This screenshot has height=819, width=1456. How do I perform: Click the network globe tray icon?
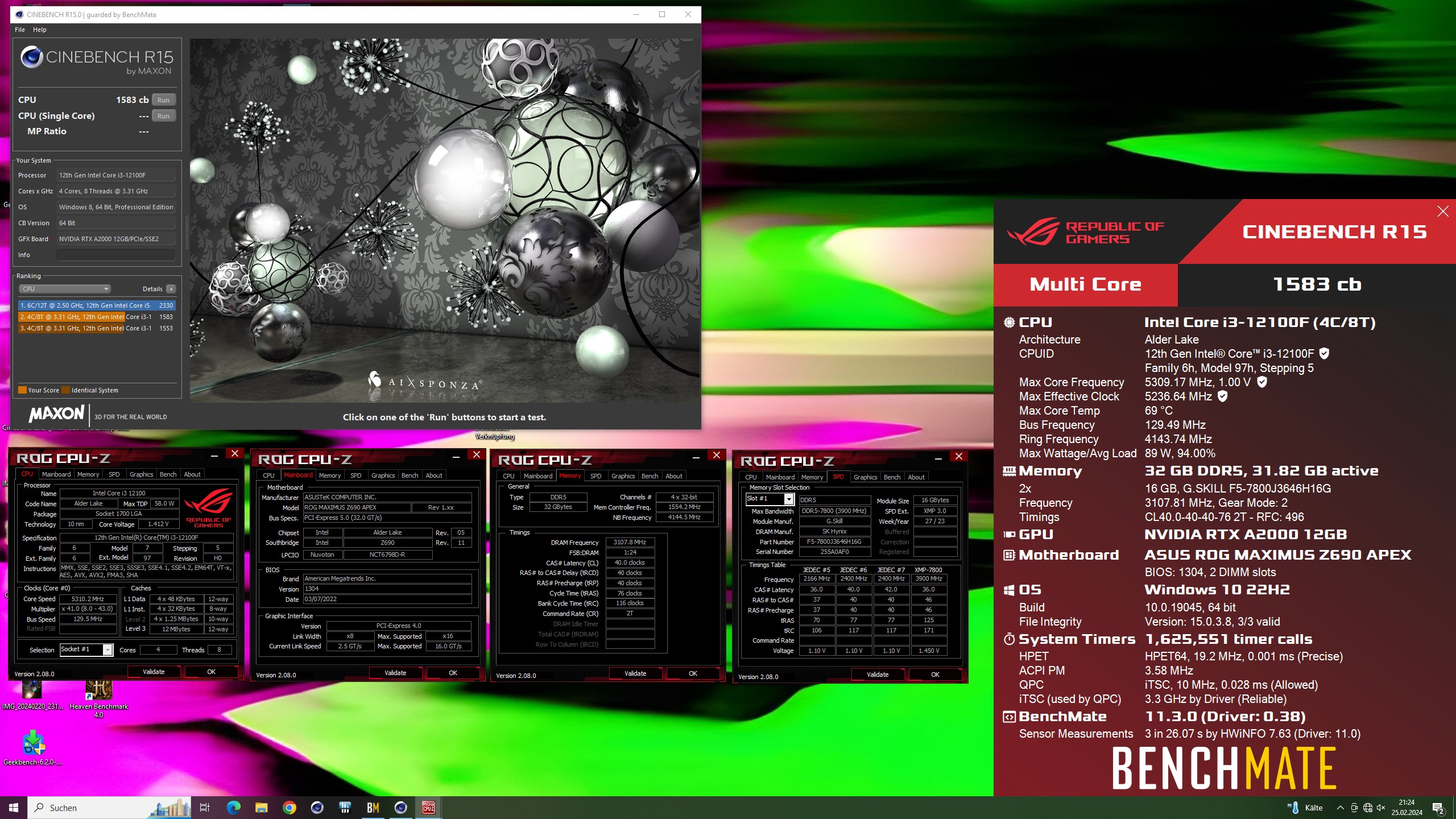pyautogui.click(x=1368, y=808)
